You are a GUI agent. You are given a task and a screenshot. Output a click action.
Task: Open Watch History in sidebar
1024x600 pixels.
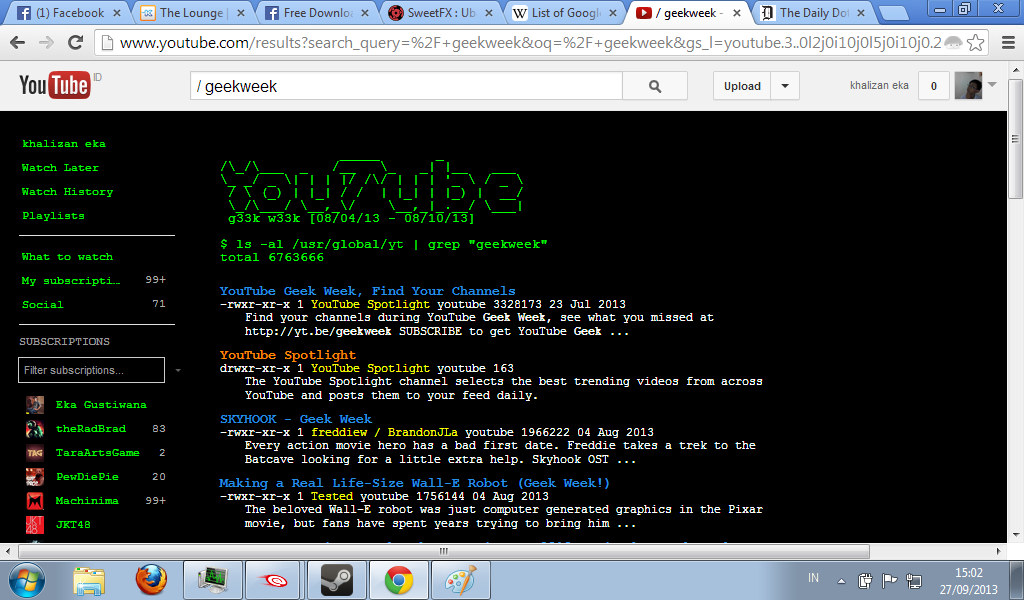pyautogui.click(x=67, y=192)
